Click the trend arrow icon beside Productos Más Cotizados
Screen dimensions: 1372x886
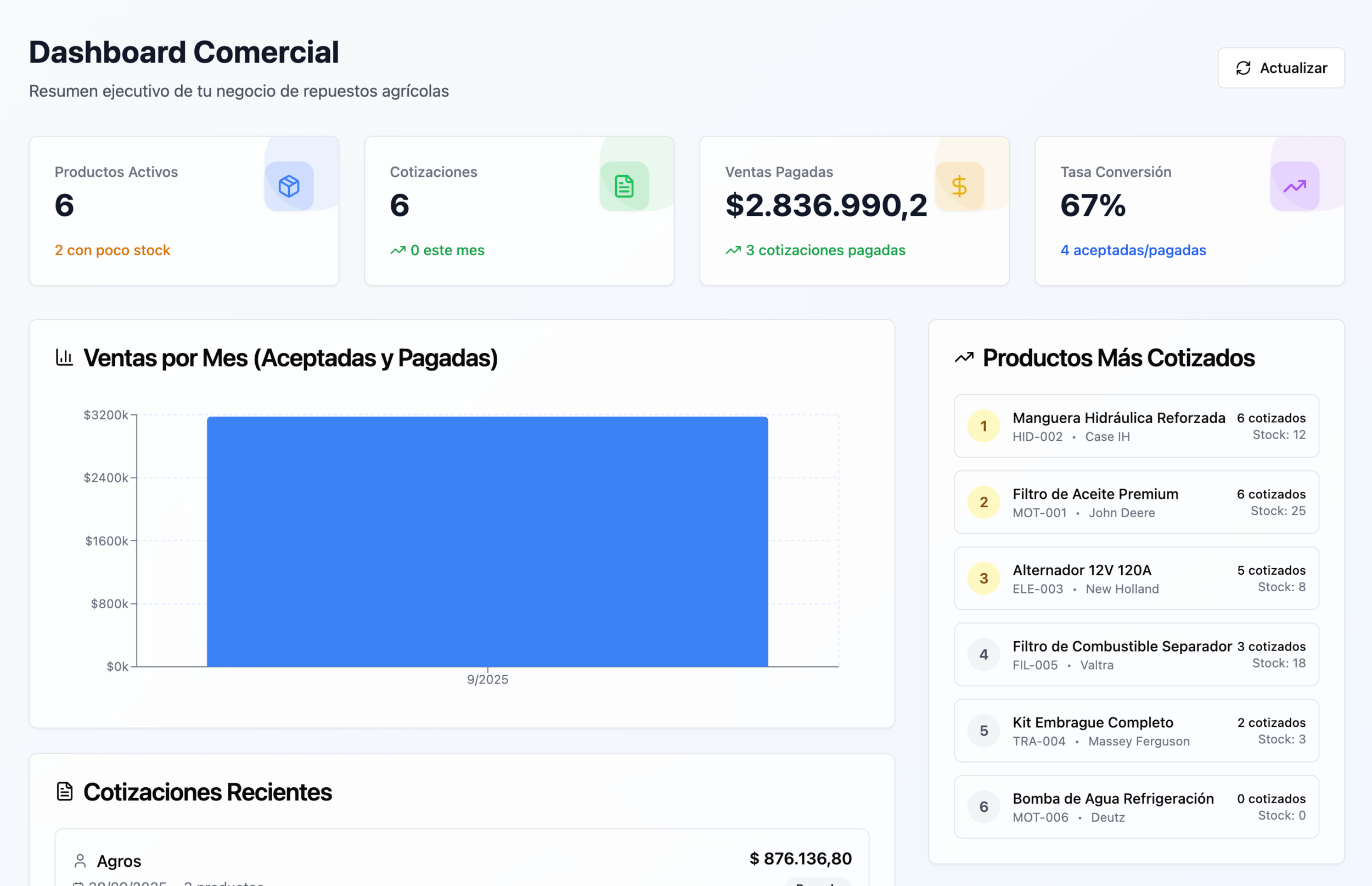click(x=964, y=358)
